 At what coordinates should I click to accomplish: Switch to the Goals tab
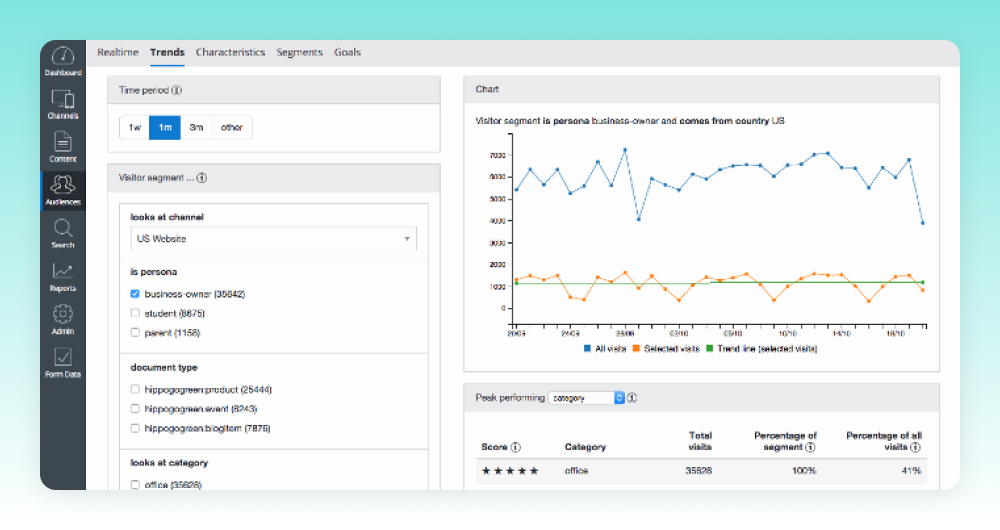pos(347,52)
